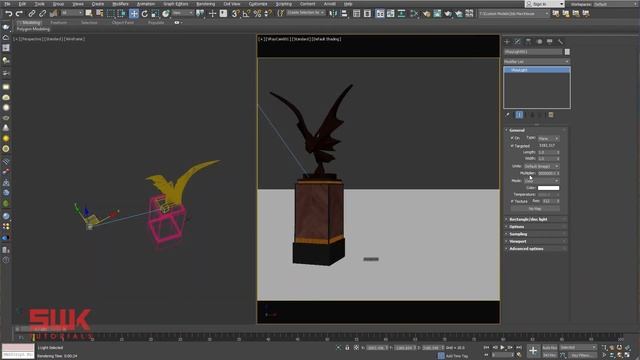Open the Create panel plus icon

tap(507, 42)
